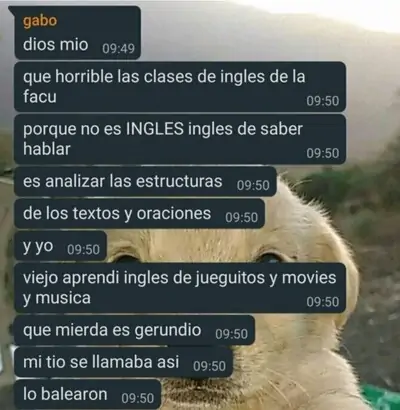Screen dimensions: 400x410
Task: Tap 'de los textos y oraciones' message
Action: (x=139, y=214)
